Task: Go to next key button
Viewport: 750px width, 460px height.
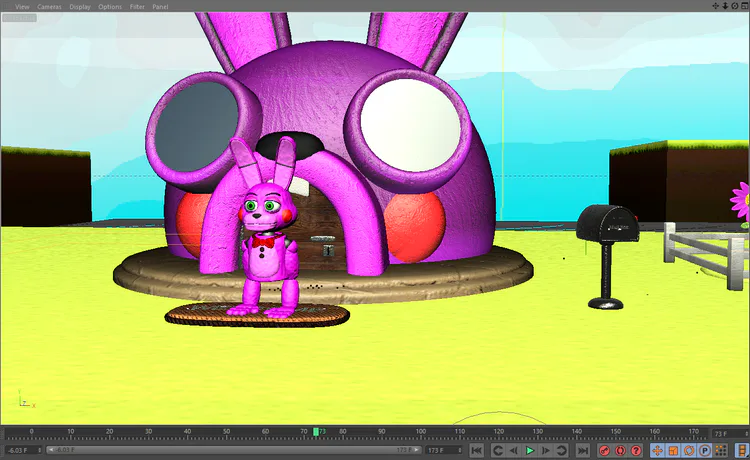Action: pyautogui.click(x=562, y=450)
